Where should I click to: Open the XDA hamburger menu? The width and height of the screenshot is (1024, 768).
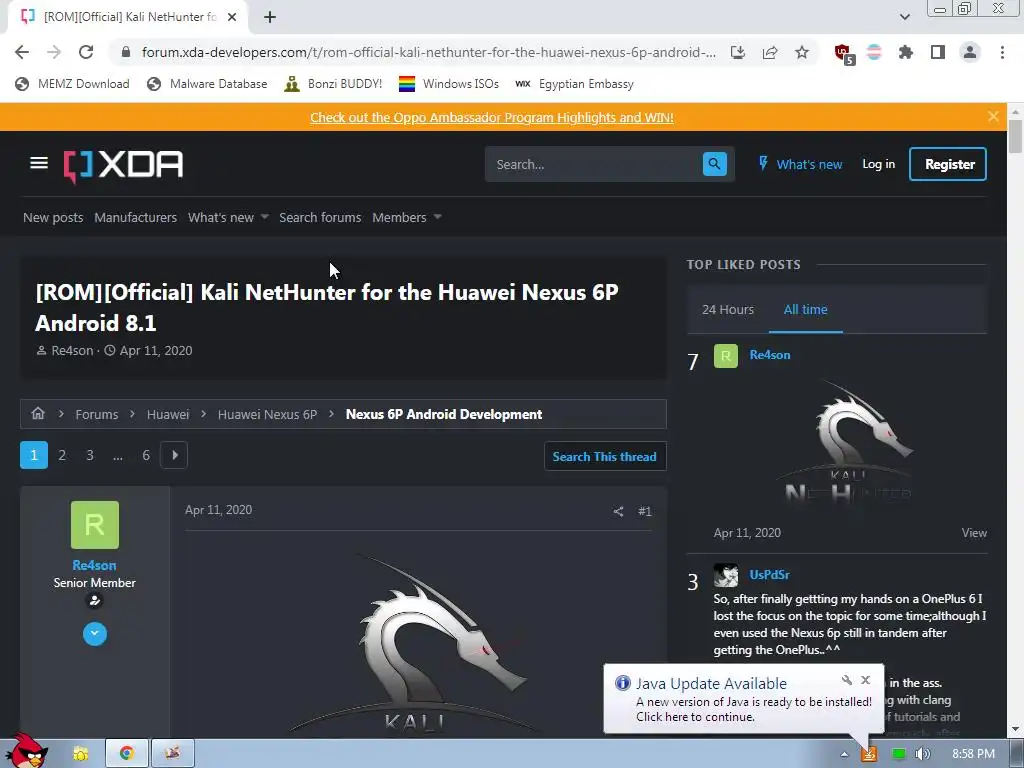tap(39, 163)
